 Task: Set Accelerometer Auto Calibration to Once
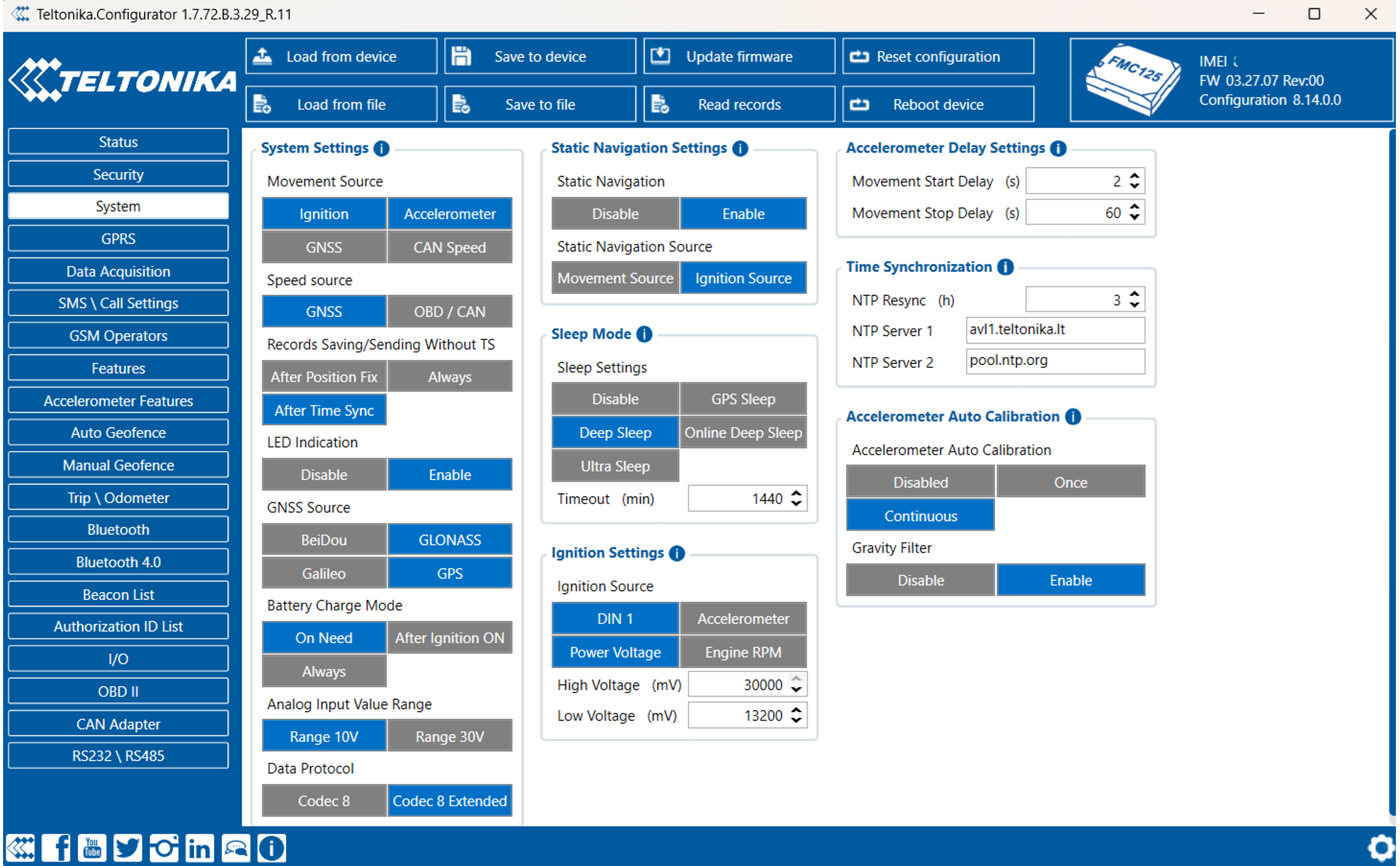coord(1071,482)
